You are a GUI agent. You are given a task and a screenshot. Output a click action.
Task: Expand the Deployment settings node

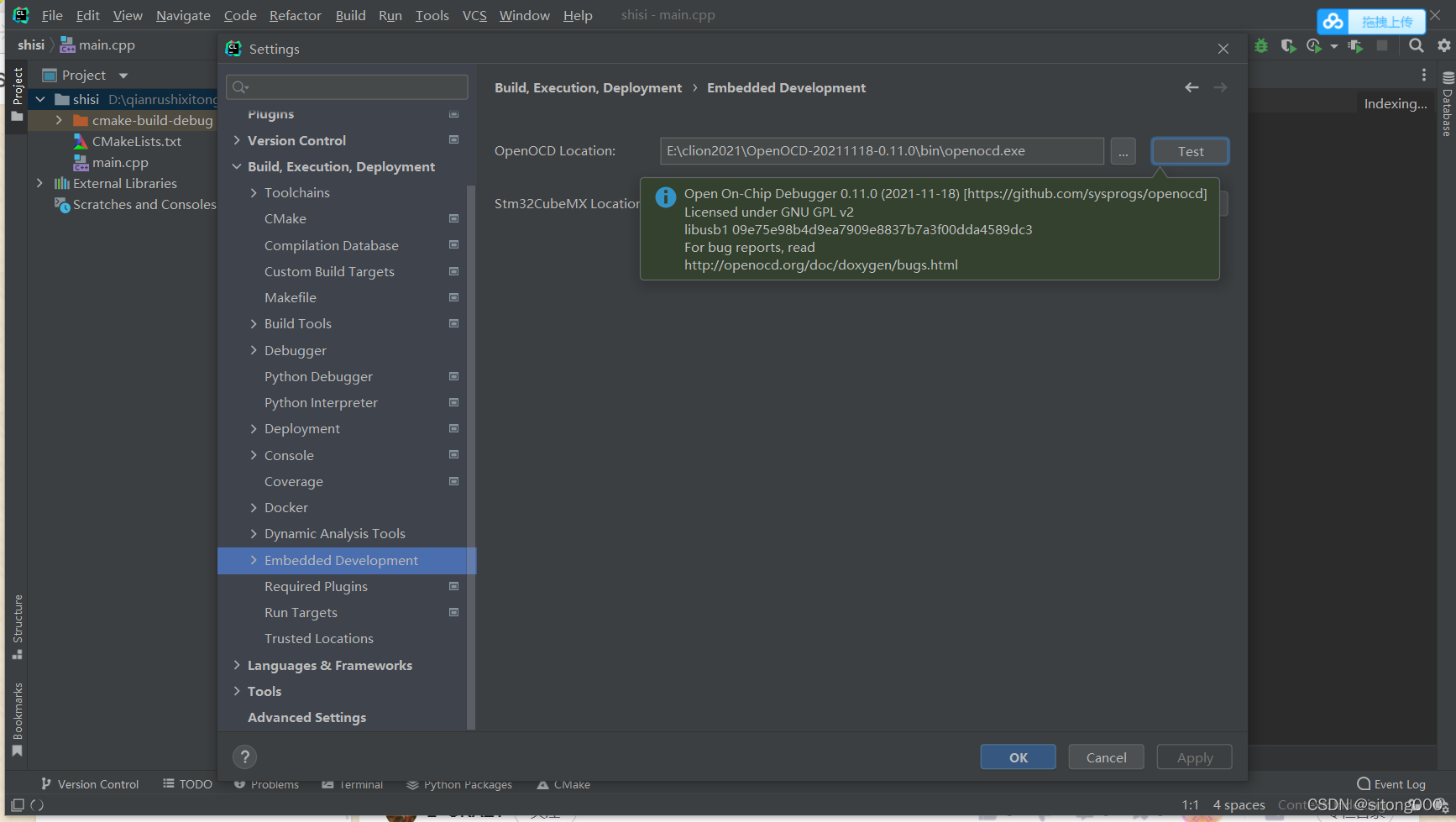pos(254,428)
